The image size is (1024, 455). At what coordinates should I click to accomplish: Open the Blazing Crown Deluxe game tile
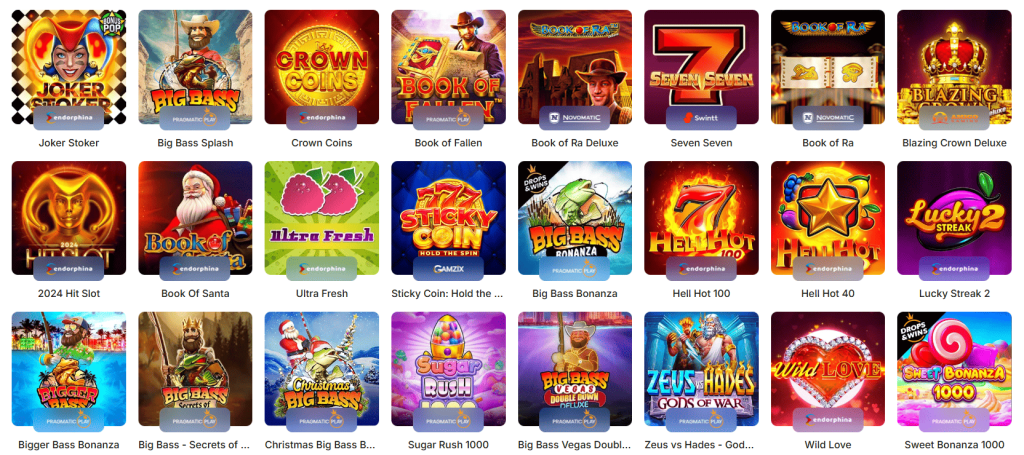point(954,67)
